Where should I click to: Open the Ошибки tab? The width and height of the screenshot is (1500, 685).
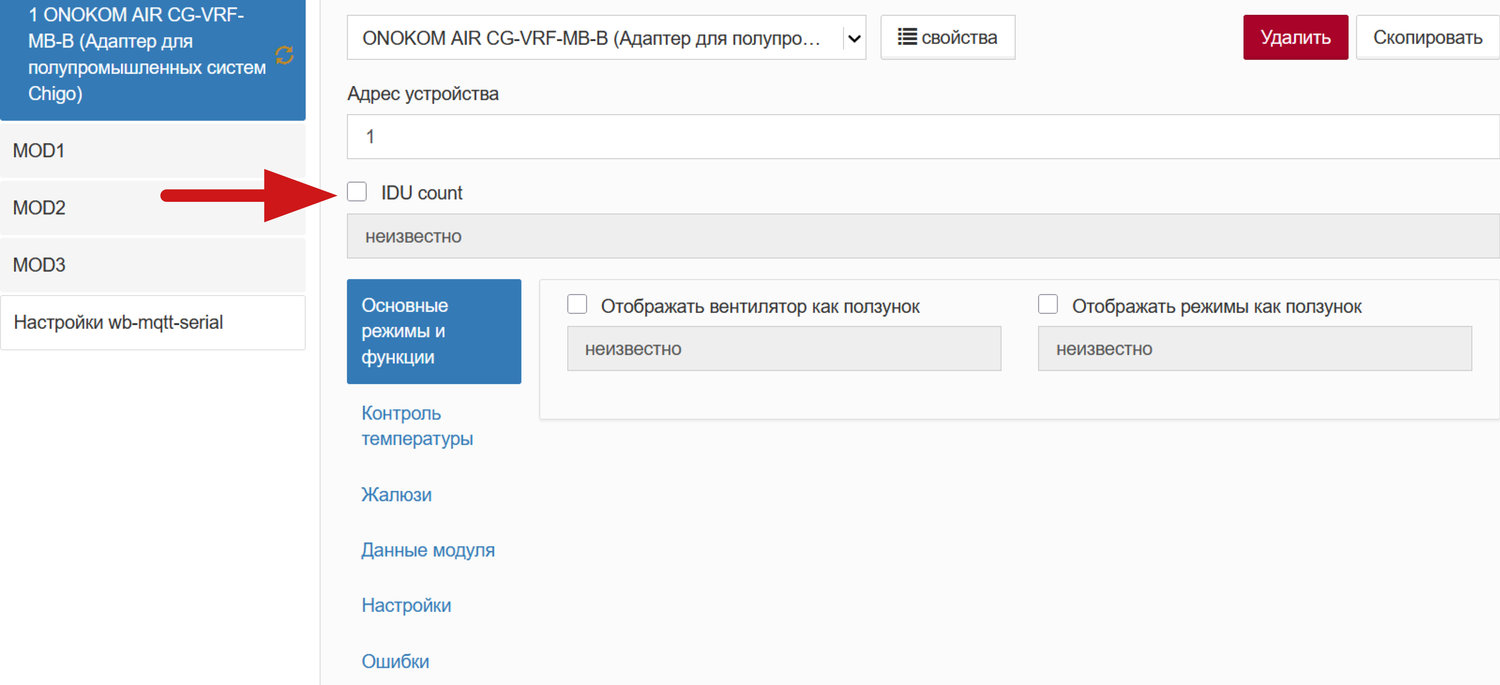(395, 661)
